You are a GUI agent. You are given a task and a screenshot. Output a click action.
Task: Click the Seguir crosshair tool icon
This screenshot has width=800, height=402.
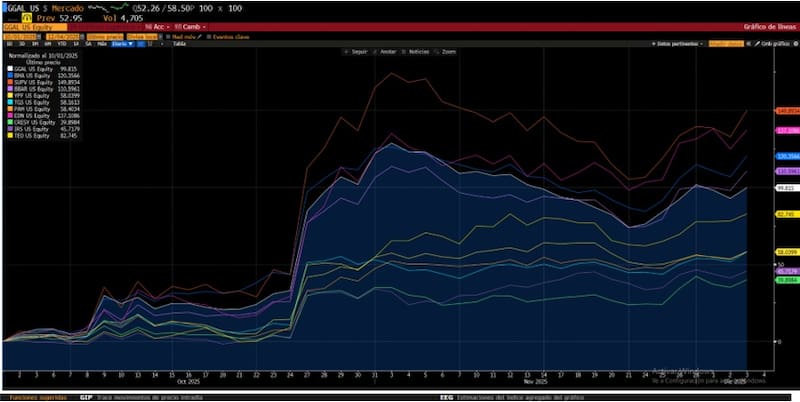pyautogui.click(x=345, y=50)
